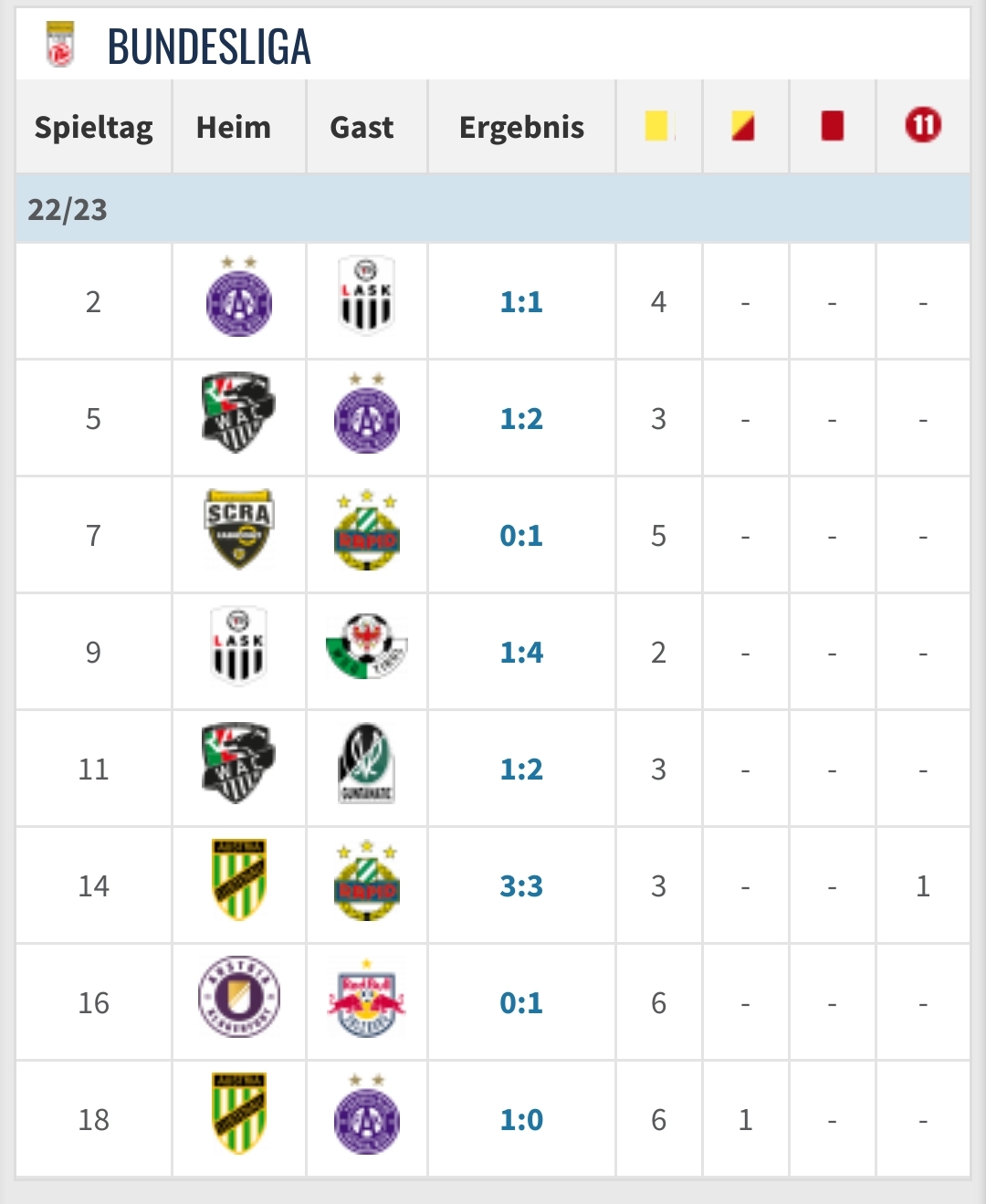Open Red Bull Salzburg crest, matchday 16
986x1204 pixels.
(366, 997)
